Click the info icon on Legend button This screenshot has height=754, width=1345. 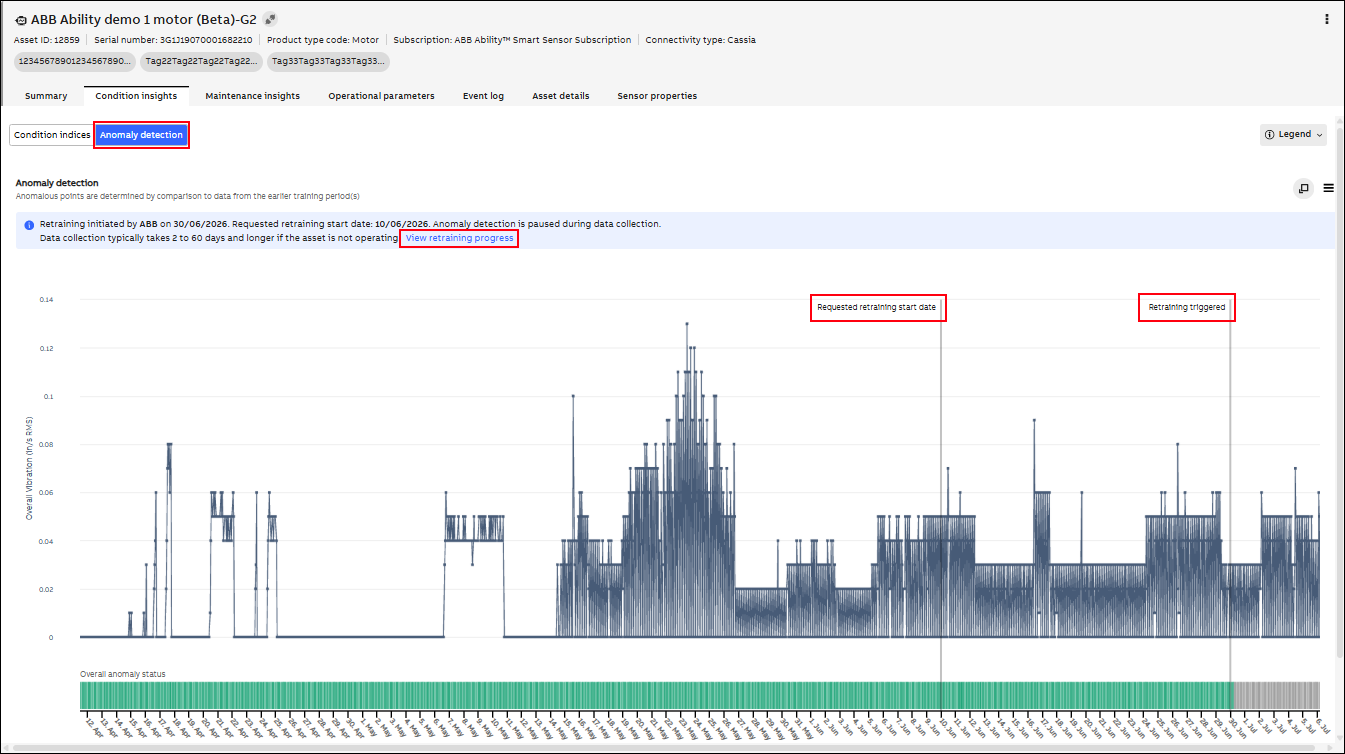coord(1270,135)
